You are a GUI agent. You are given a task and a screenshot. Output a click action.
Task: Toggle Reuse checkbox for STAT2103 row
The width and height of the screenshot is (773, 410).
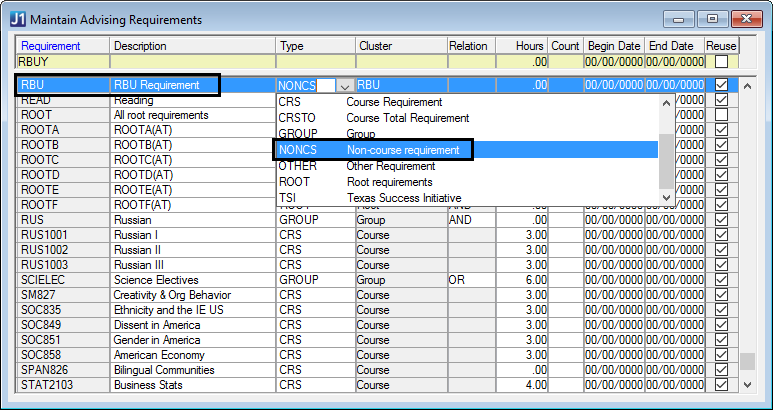coord(721,385)
